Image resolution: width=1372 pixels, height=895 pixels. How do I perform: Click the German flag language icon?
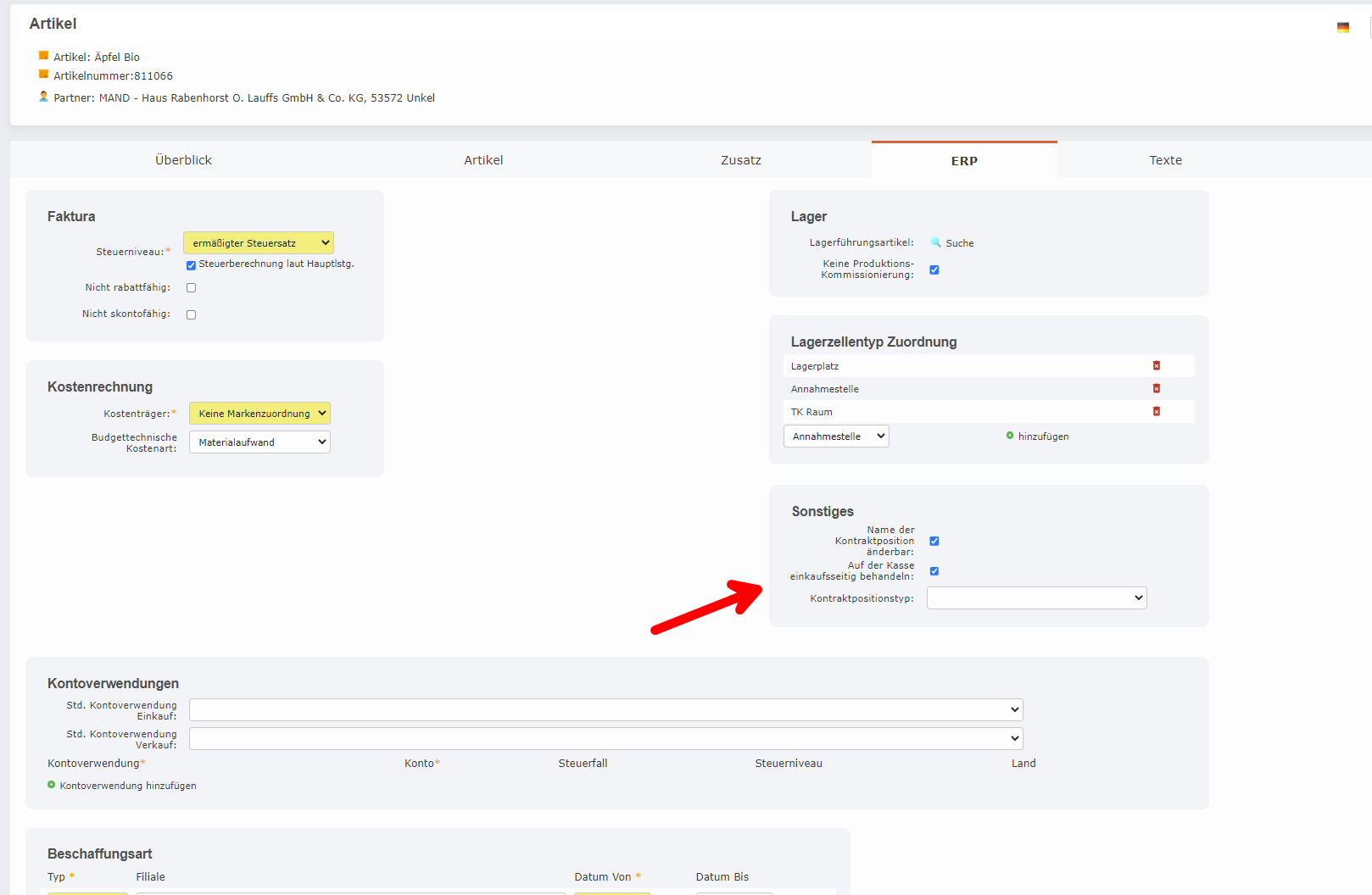point(1342,28)
